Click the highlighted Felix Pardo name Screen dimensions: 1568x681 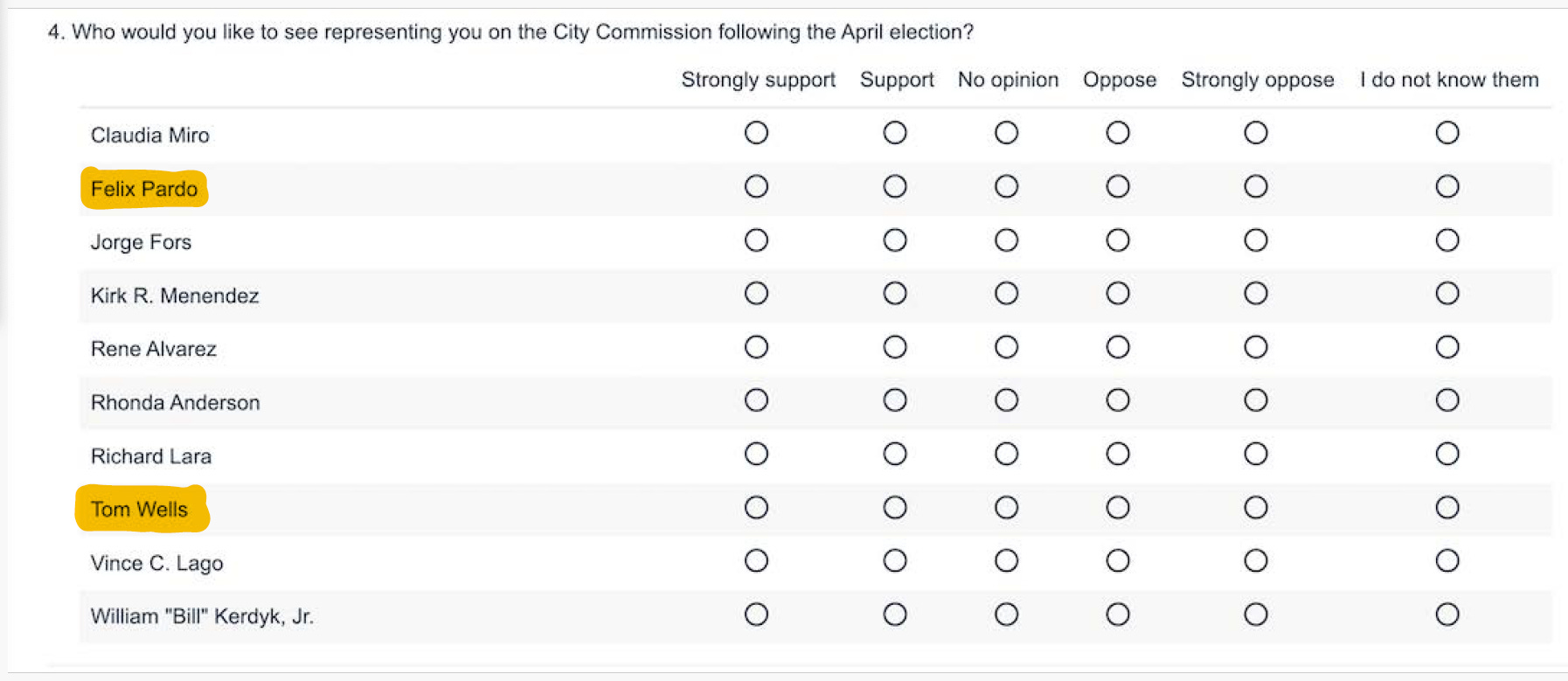[x=144, y=189]
